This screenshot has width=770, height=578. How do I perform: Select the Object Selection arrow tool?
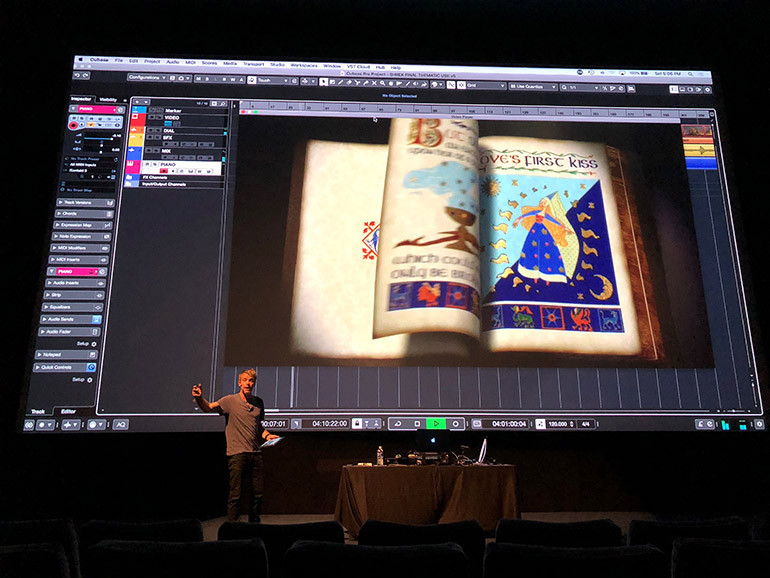(x=324, y=82)
